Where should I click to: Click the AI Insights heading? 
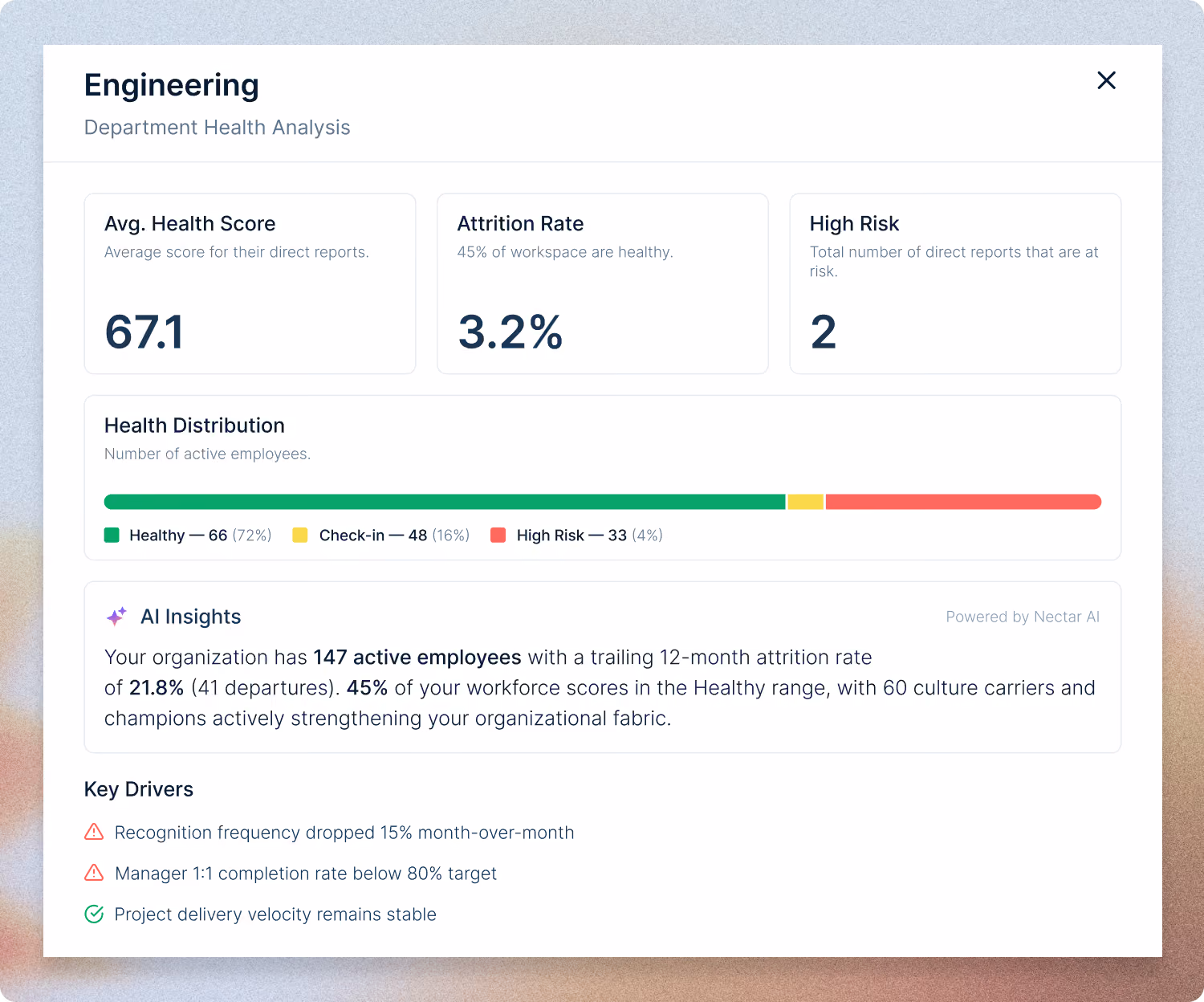191,617
